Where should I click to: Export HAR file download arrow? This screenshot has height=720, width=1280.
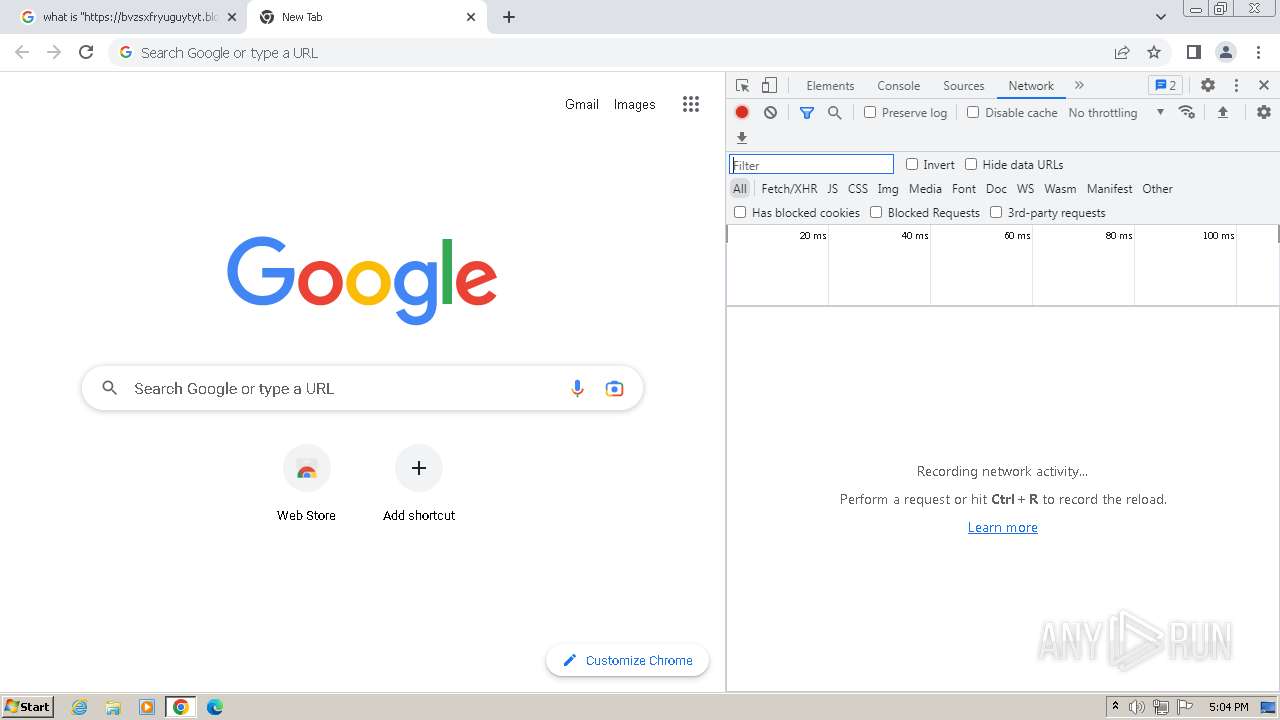pyautogui.click(x=742, y=138)
